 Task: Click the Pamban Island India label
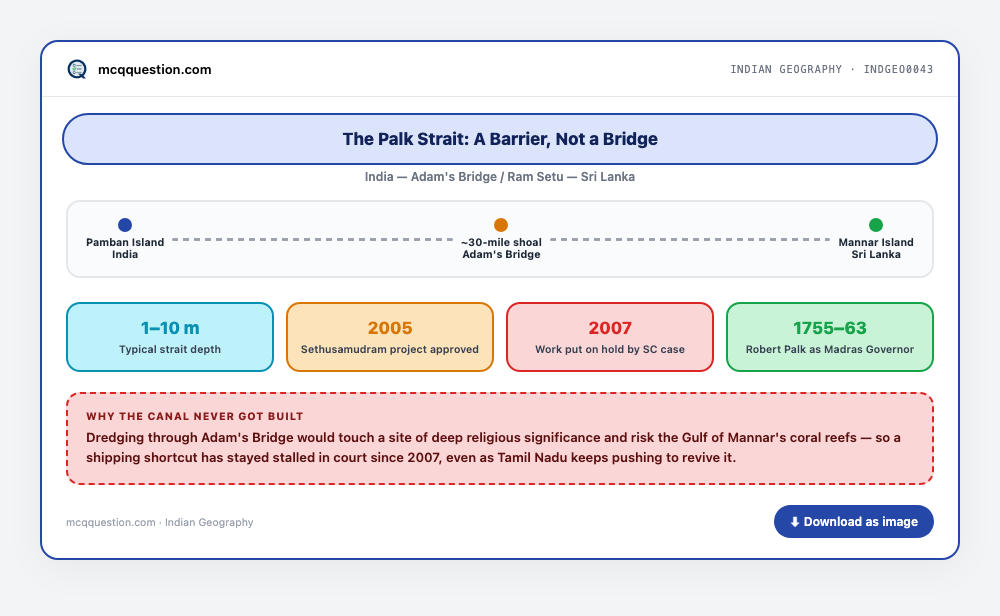point(125,248)
